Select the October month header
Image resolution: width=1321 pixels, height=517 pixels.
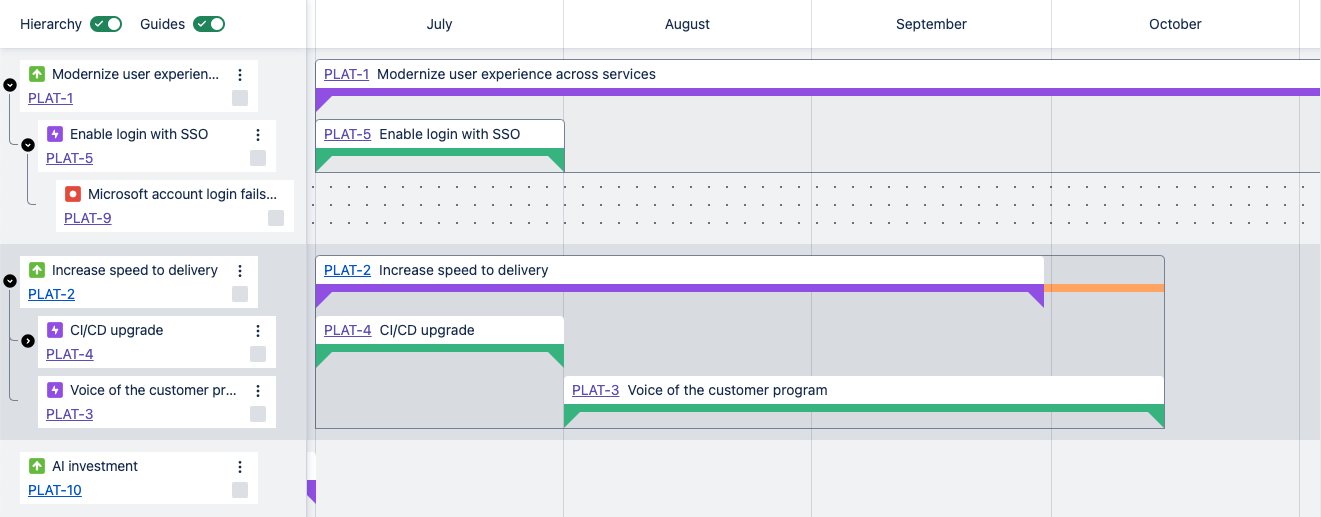click(1176, 24)
